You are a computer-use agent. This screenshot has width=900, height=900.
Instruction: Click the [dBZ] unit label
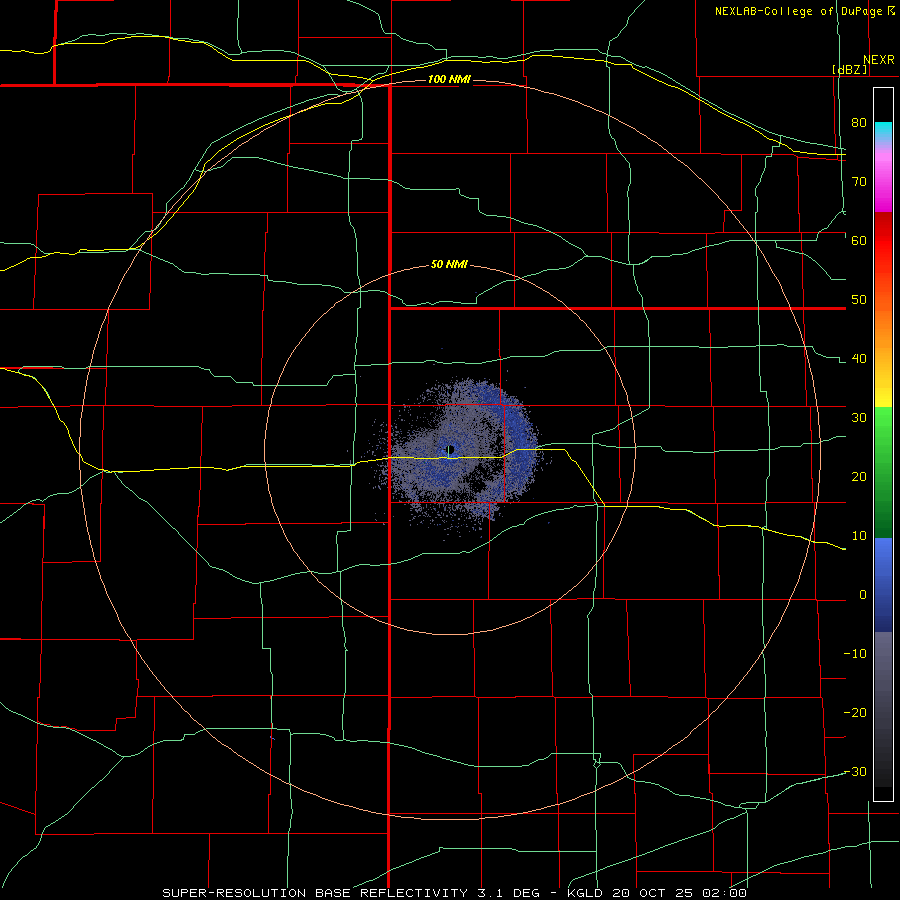[849, 69]
